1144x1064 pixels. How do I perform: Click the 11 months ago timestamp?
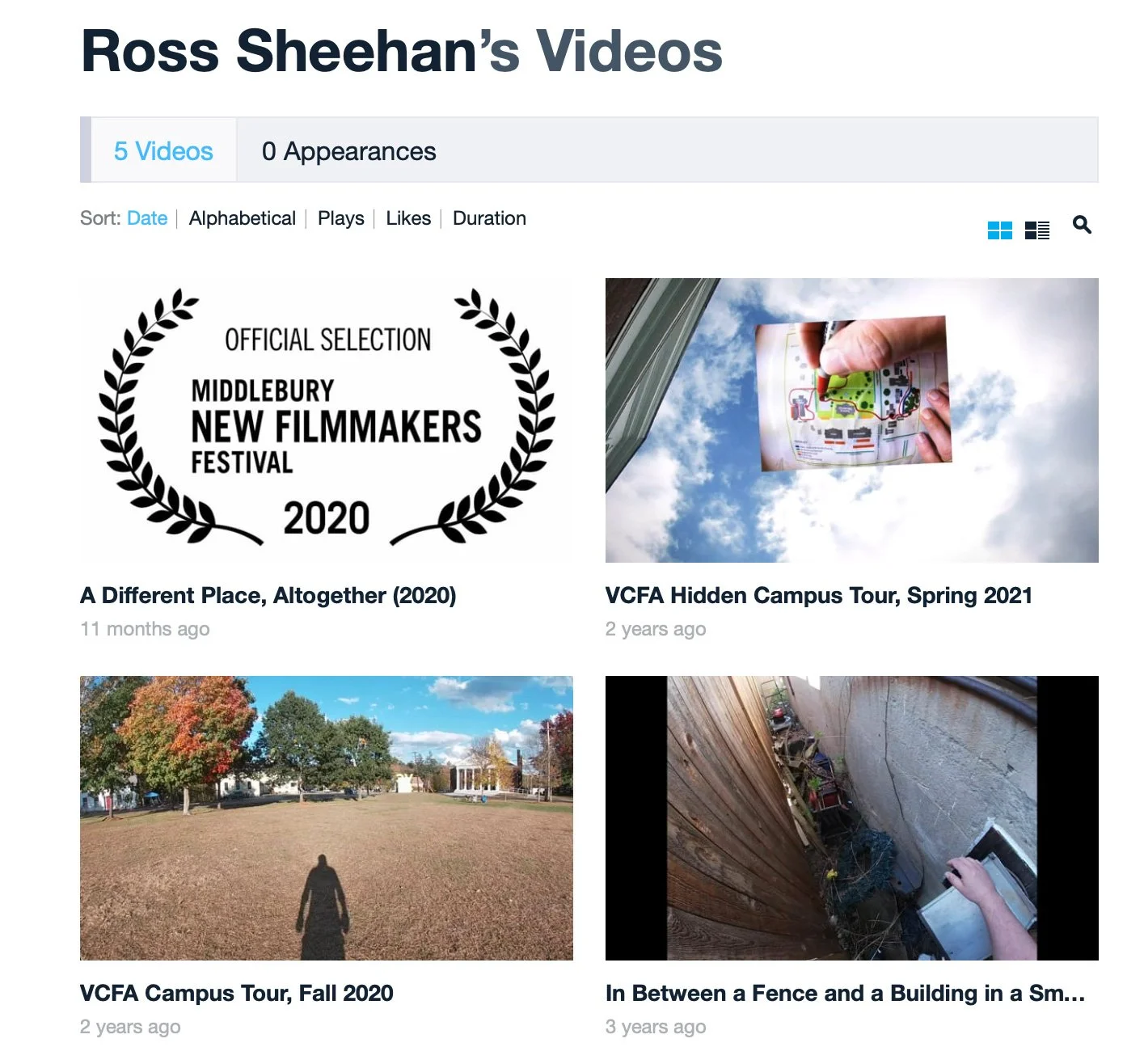[x=145, y=629]
